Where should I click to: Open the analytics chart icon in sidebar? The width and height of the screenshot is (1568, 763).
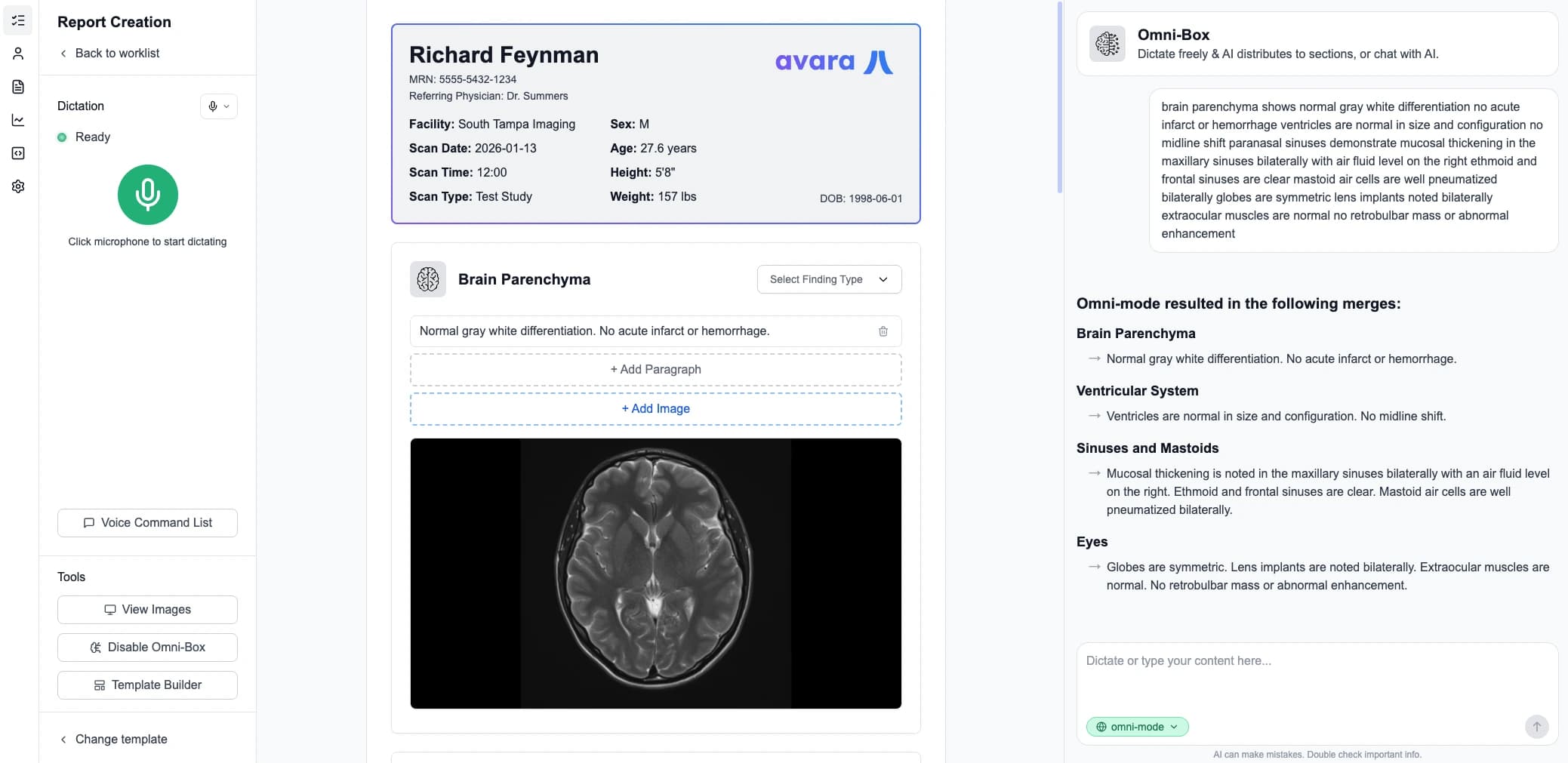pos(19,120)
